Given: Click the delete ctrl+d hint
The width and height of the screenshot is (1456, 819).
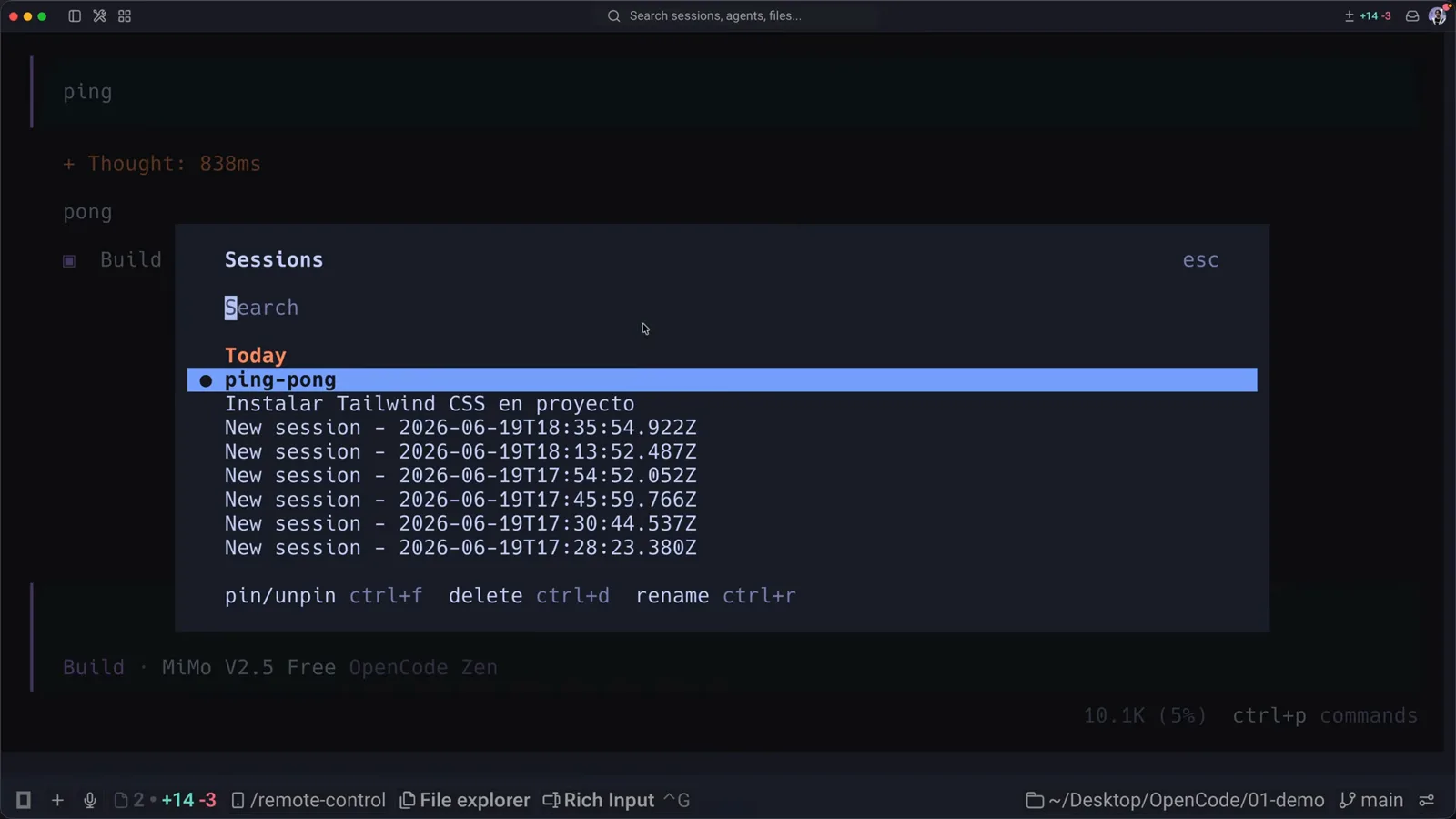Looking at the screenshot, I should coord(529,596).
